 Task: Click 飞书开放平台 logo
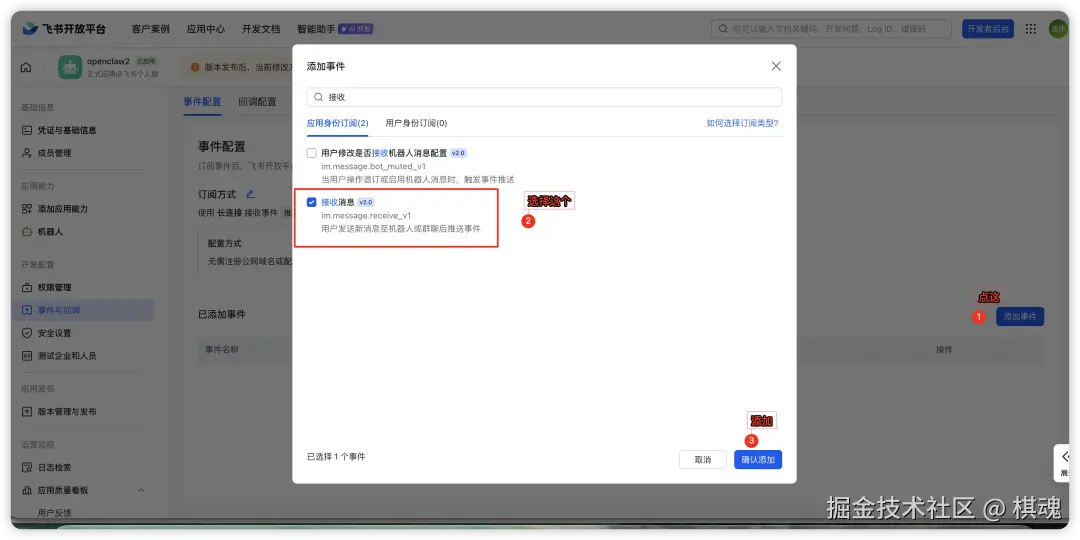pyautogui.click(x=64, y=29)
